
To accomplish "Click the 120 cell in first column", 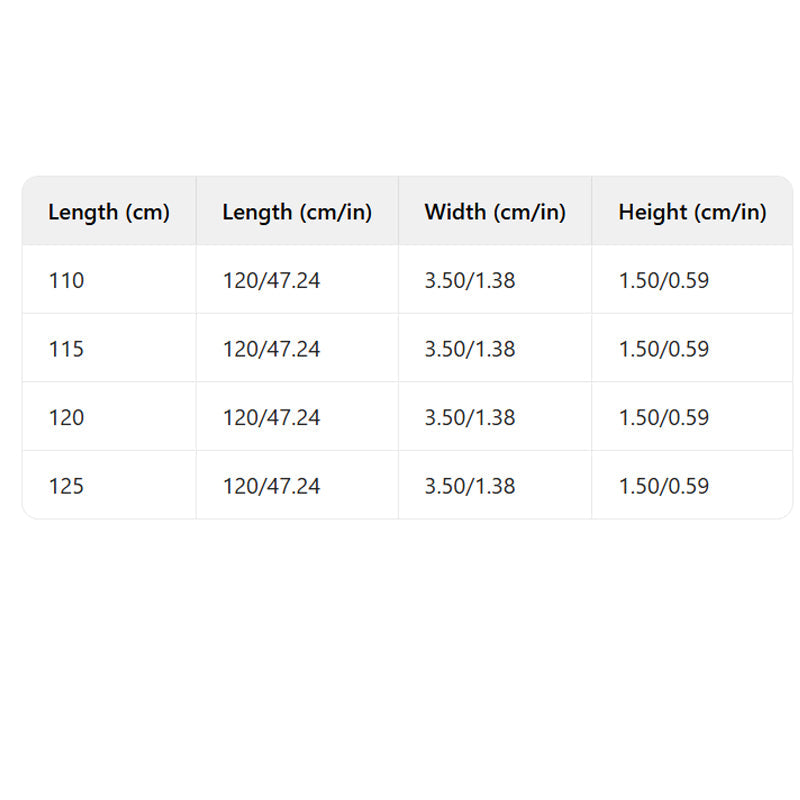I will [x=67, y=417].
